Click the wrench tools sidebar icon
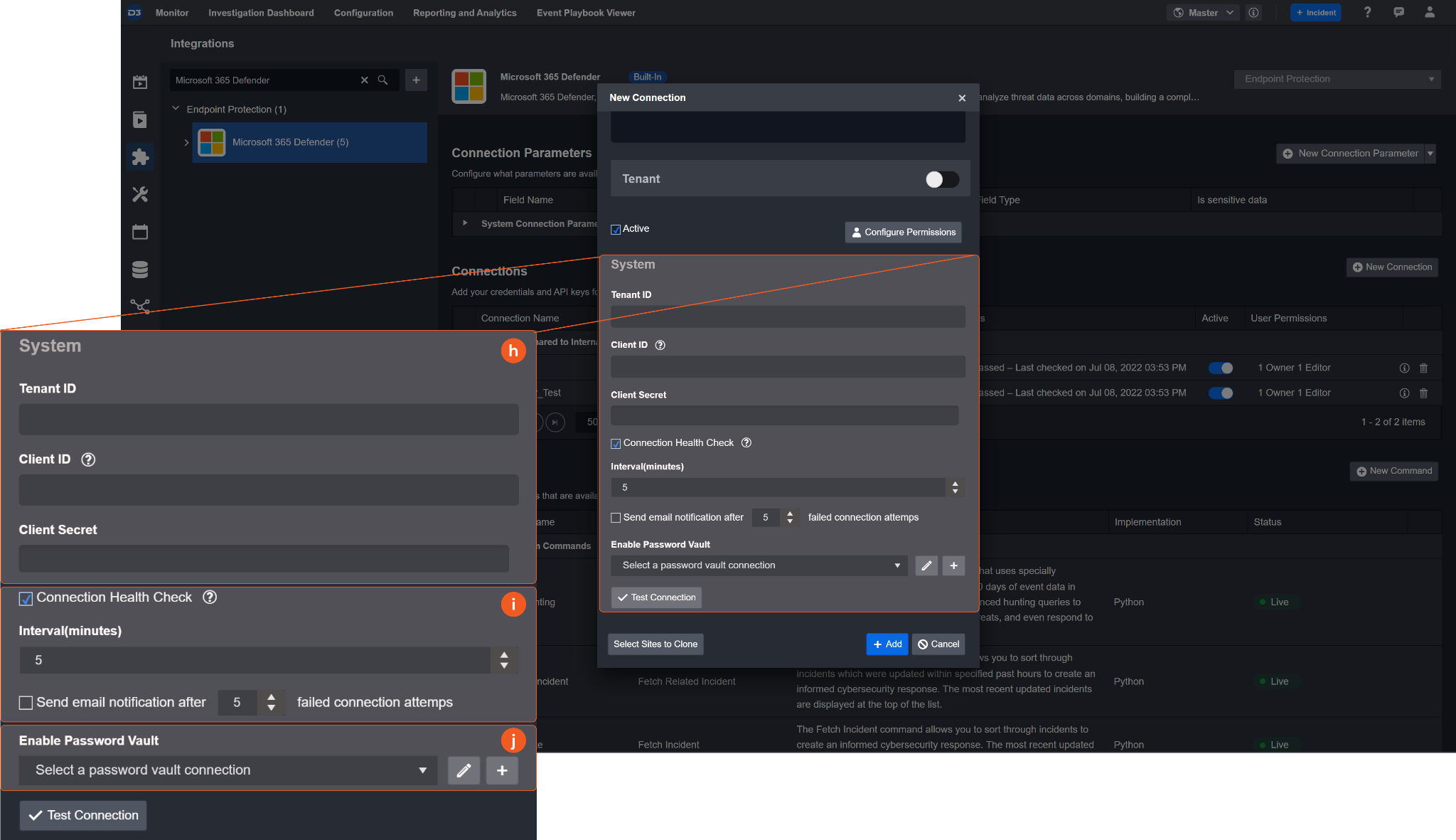This screenshot has width=1456, height=840. point(140,194)
